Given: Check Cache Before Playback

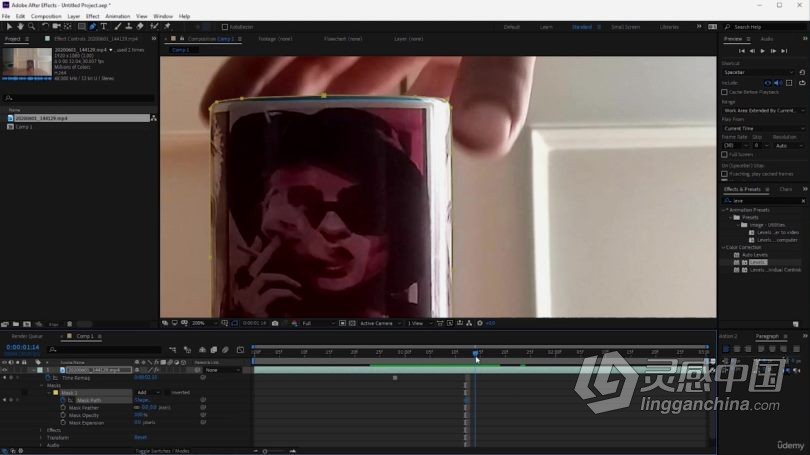Looking at the screenshot, I should tap(725, 92).
